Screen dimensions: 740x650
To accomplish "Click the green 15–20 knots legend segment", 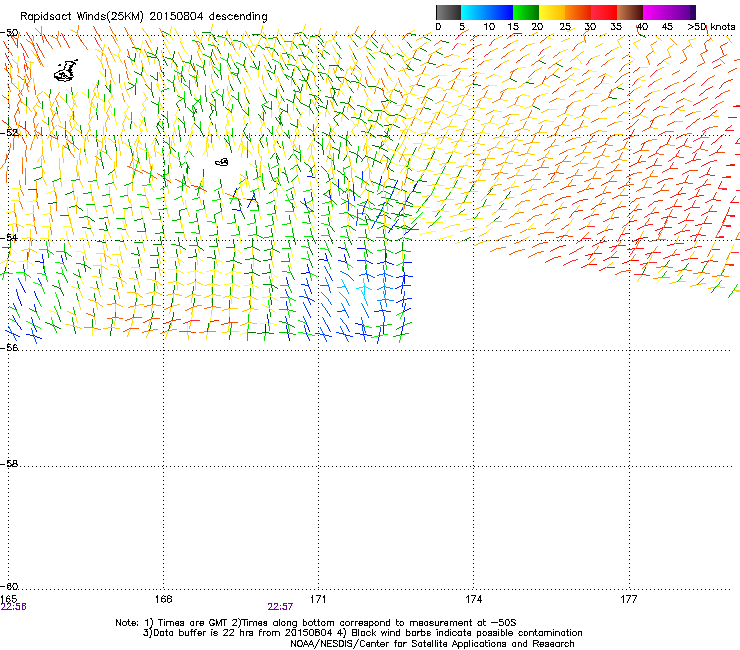I will click(x=526, y=12).
